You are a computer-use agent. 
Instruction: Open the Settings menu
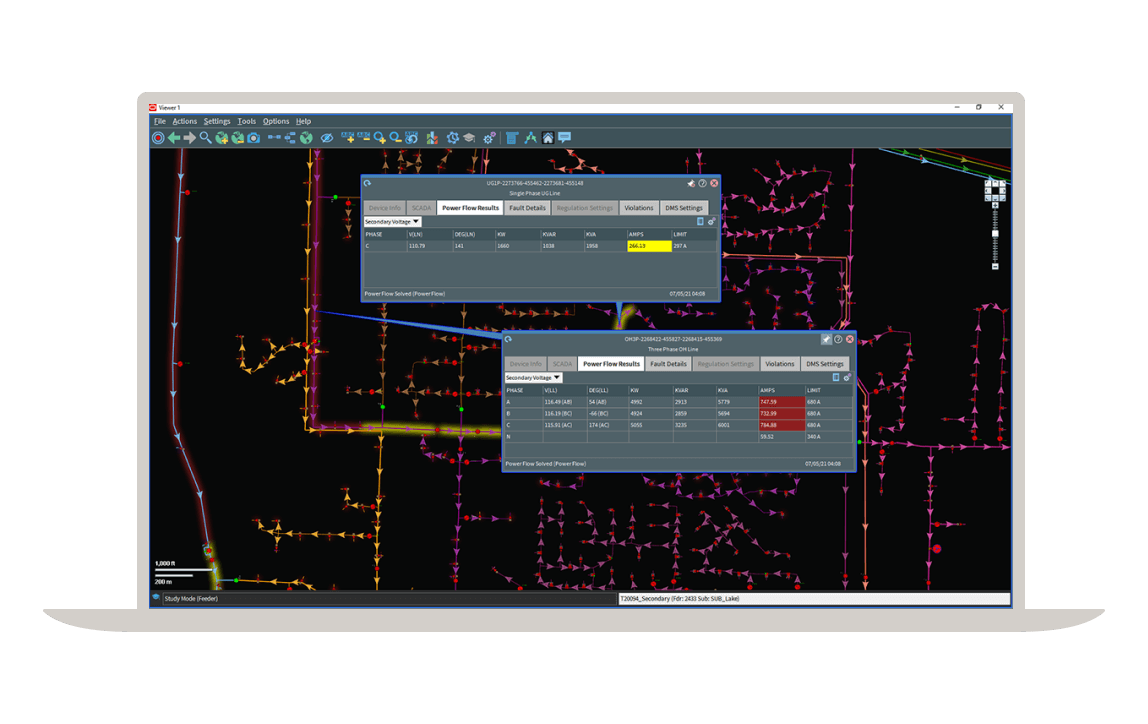[217, 122]
